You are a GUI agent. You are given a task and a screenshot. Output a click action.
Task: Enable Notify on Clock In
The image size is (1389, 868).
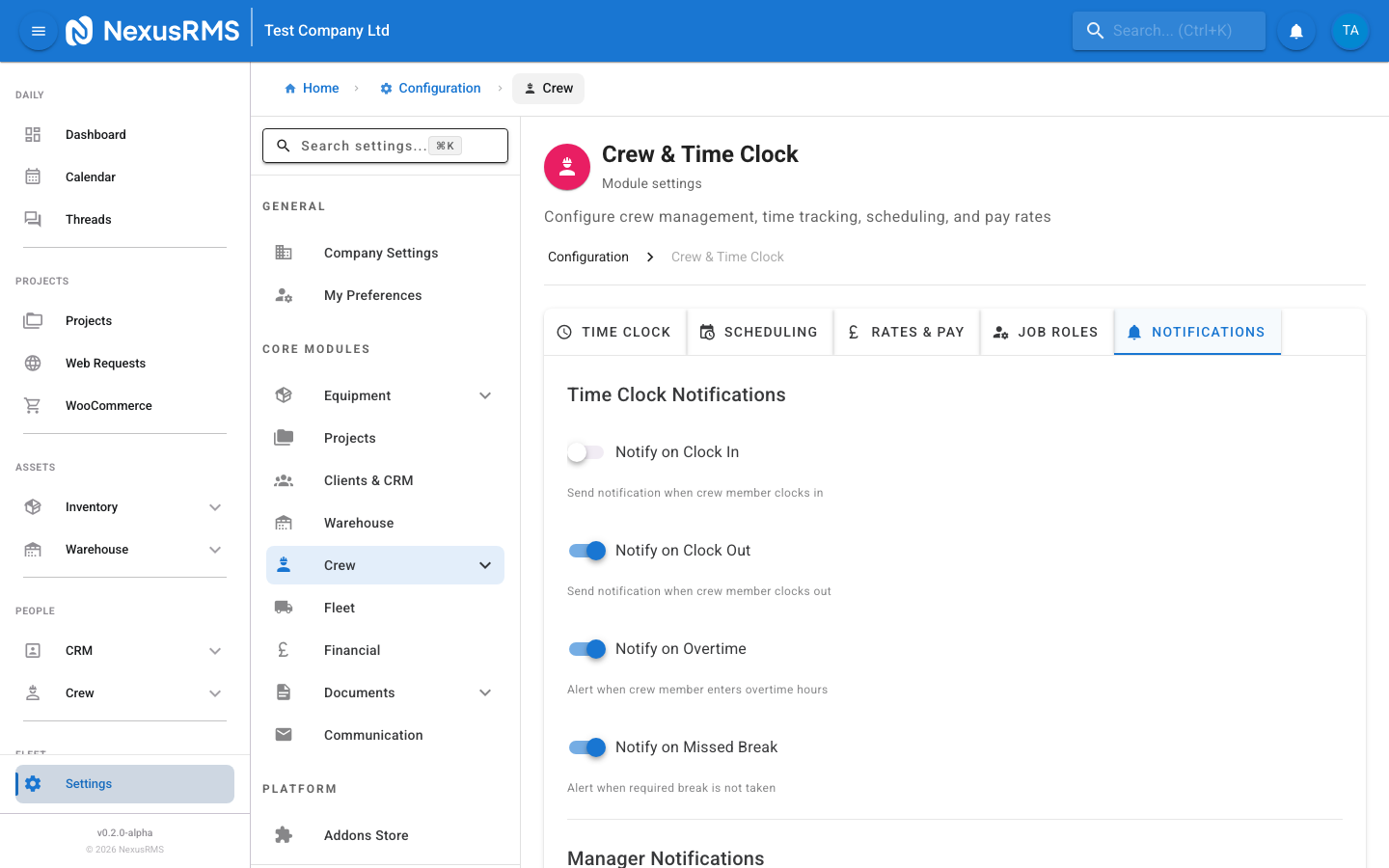click(x=586, y=451)
